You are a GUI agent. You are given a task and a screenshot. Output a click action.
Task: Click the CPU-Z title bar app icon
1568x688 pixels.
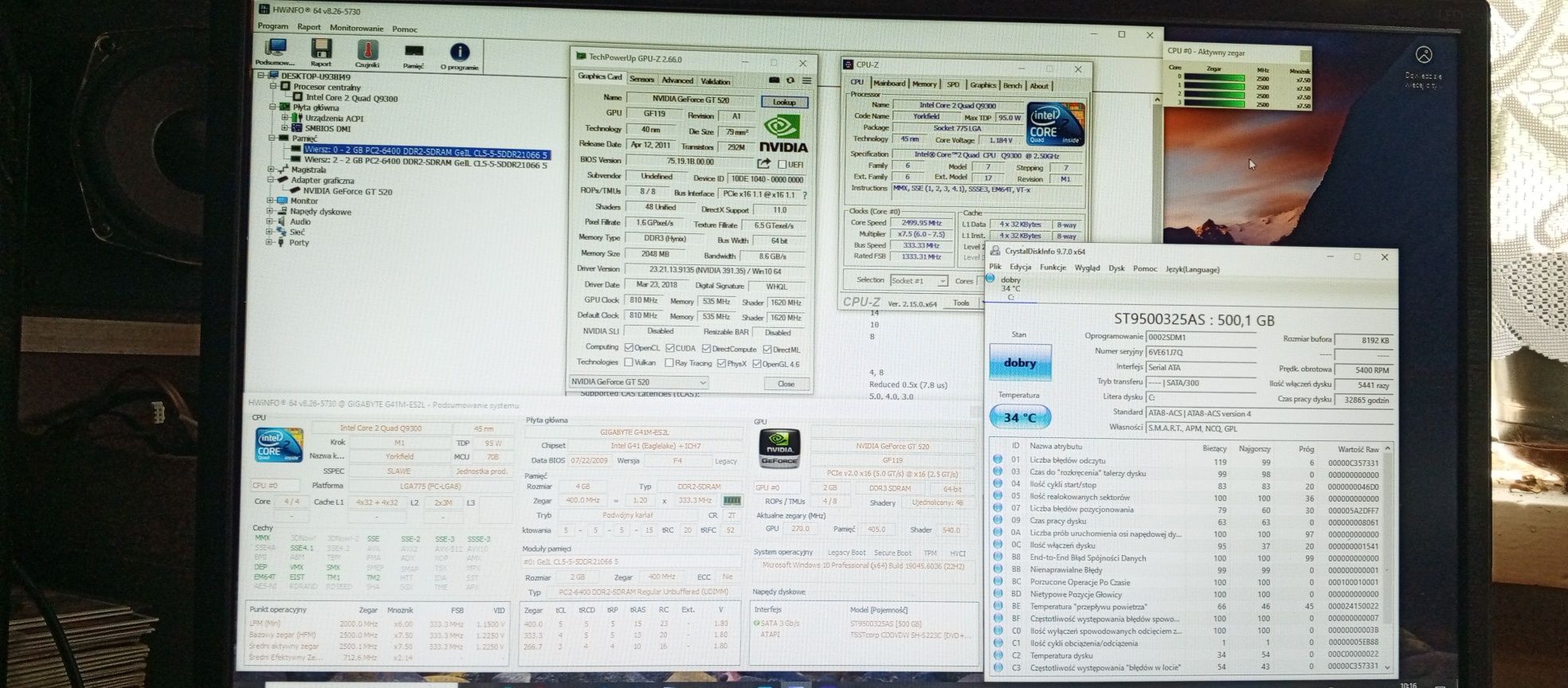[849, 64]
